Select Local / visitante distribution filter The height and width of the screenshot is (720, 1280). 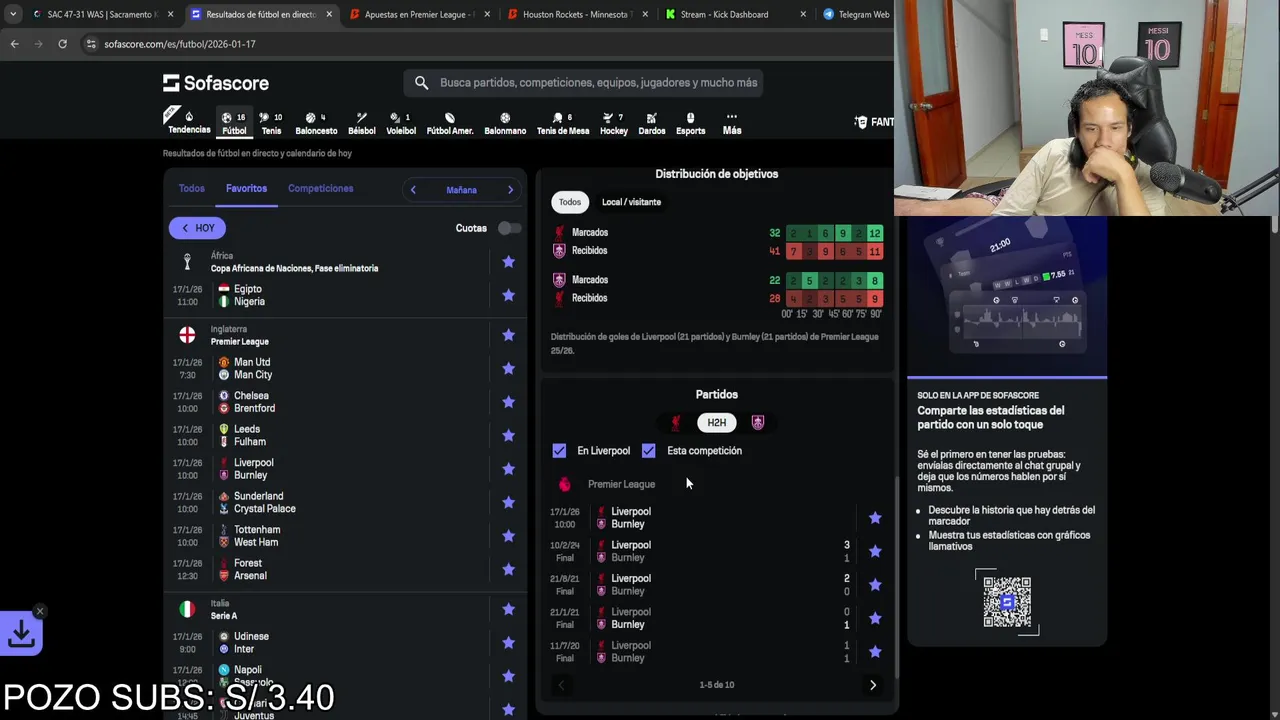pyautogui.click(x=631, y=202)
